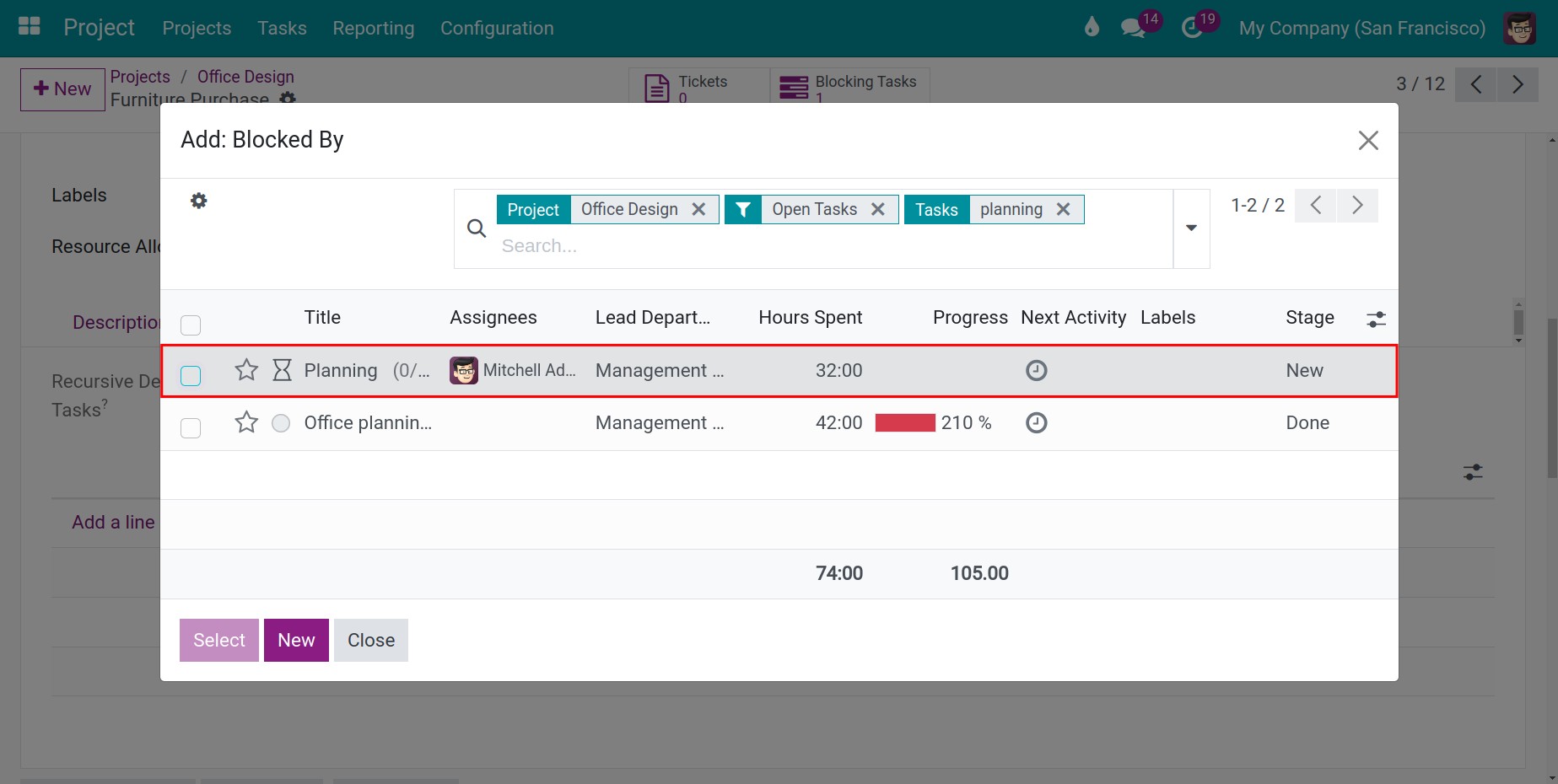The width and height of the screenshot is (1558, 784).
Task: Open the Blocking Tasks stat button
Action: (849, 85)
